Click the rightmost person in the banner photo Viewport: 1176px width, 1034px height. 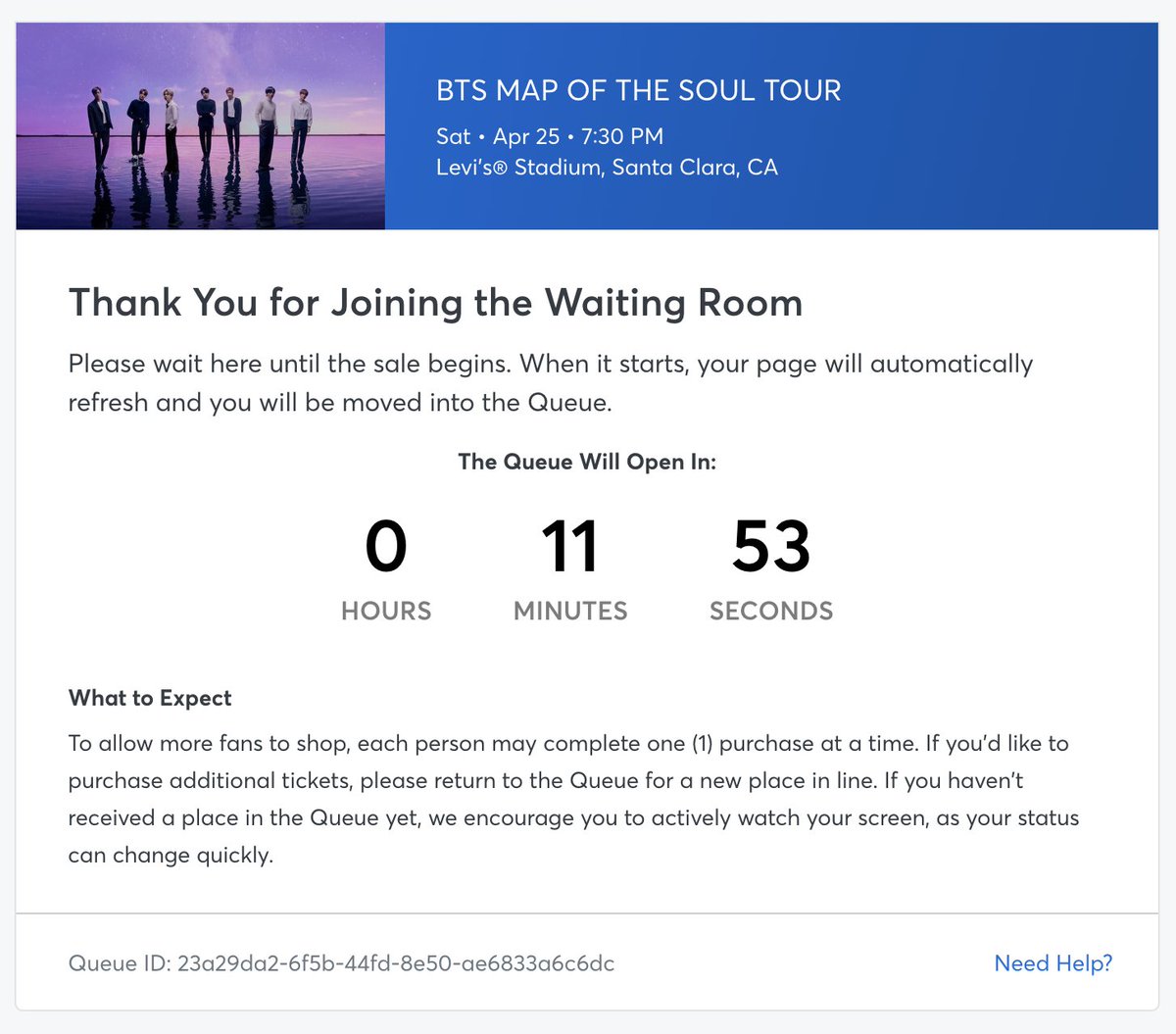[301, 125]
